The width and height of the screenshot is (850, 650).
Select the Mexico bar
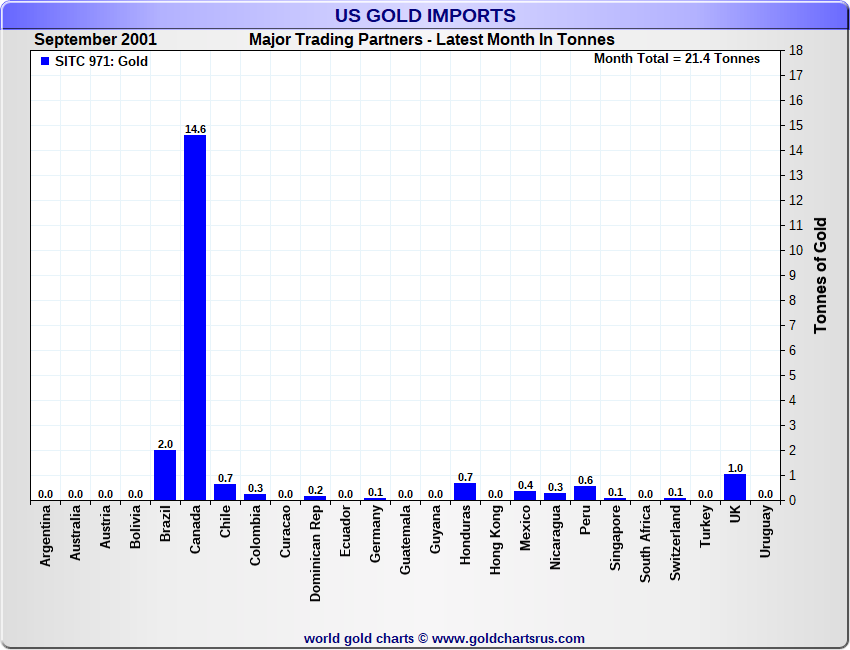pos(525,495)
